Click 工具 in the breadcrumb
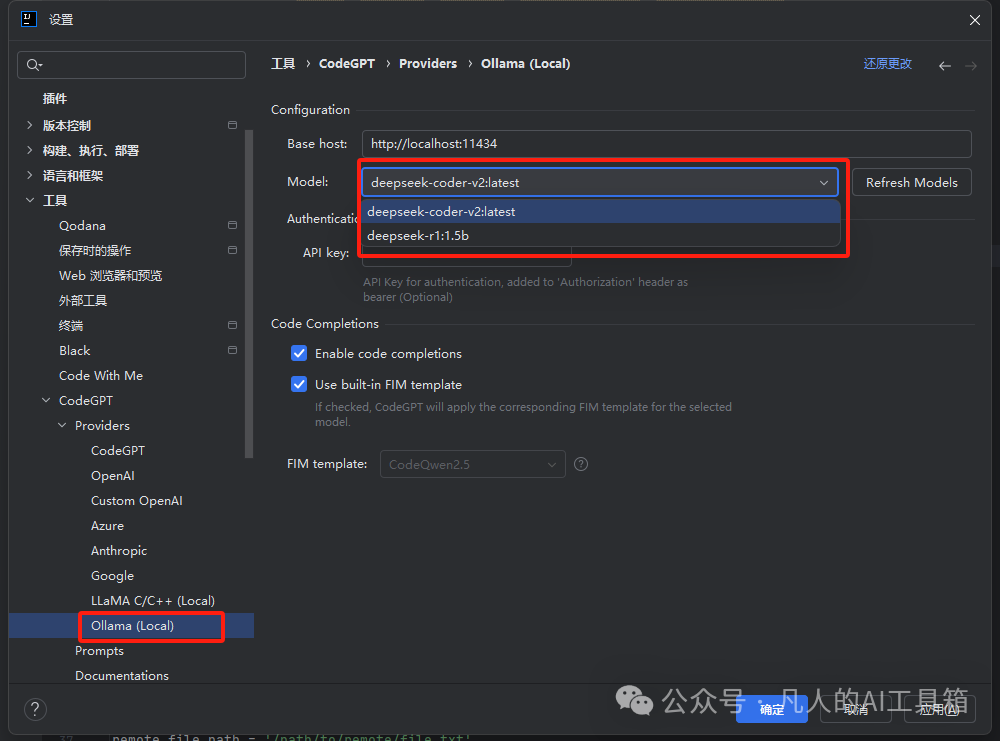 click(x=283, y=64)
